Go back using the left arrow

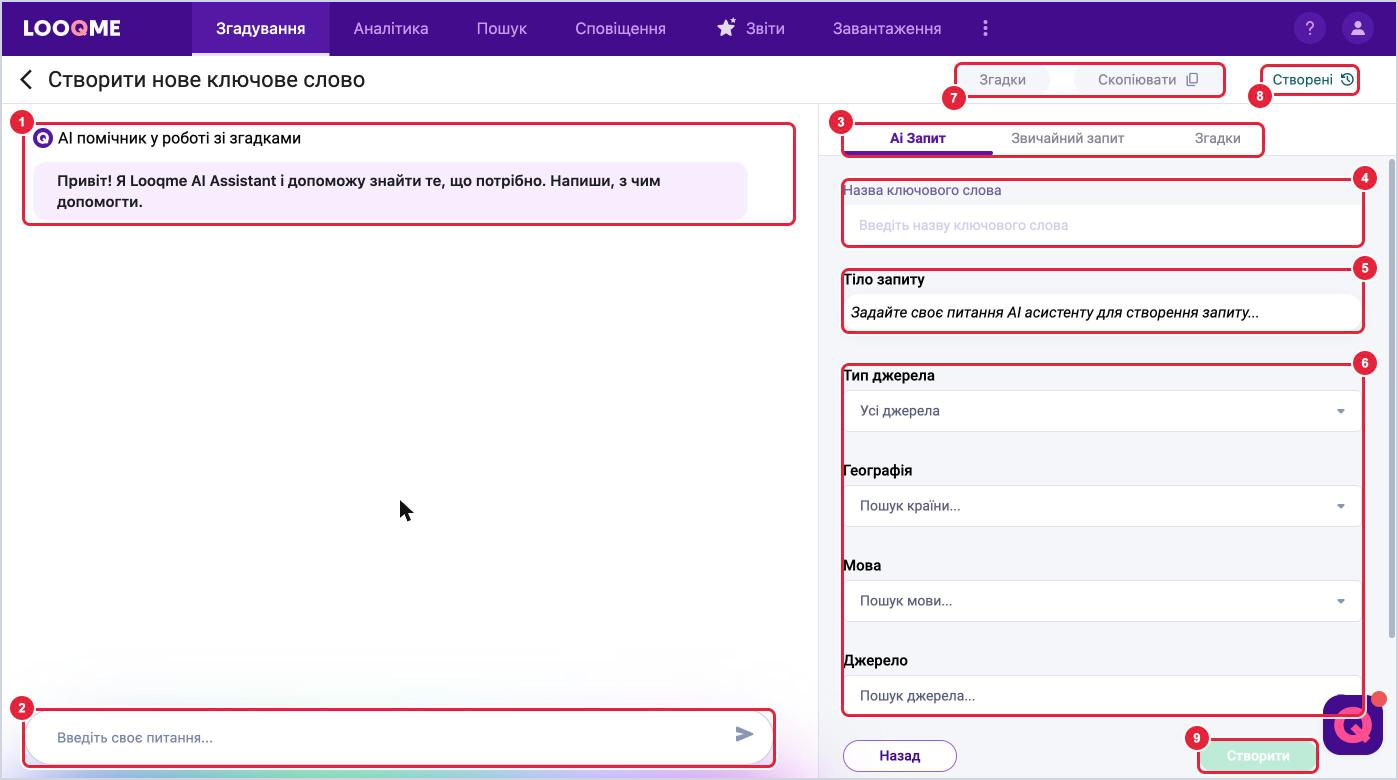point(26,80)
